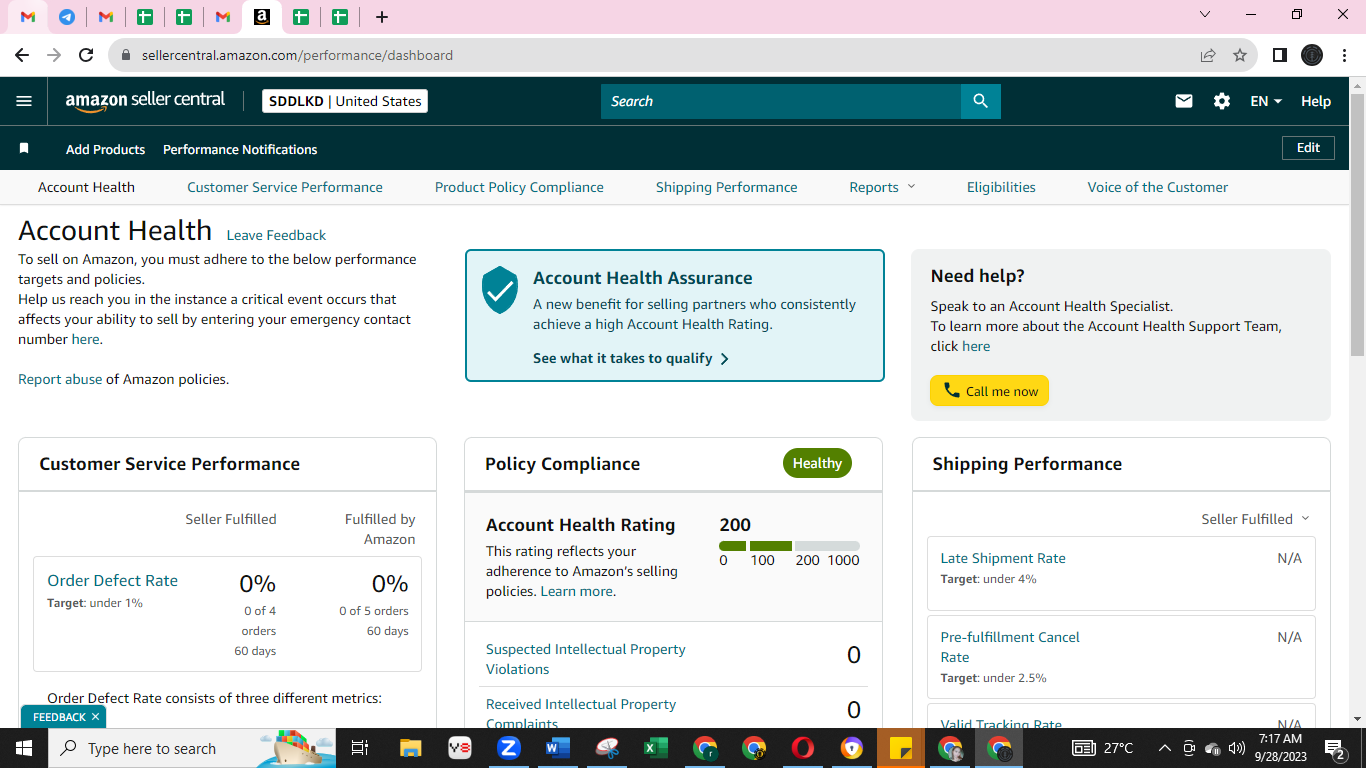Open Sticky Notes from the taskbar

coord(900,748)
